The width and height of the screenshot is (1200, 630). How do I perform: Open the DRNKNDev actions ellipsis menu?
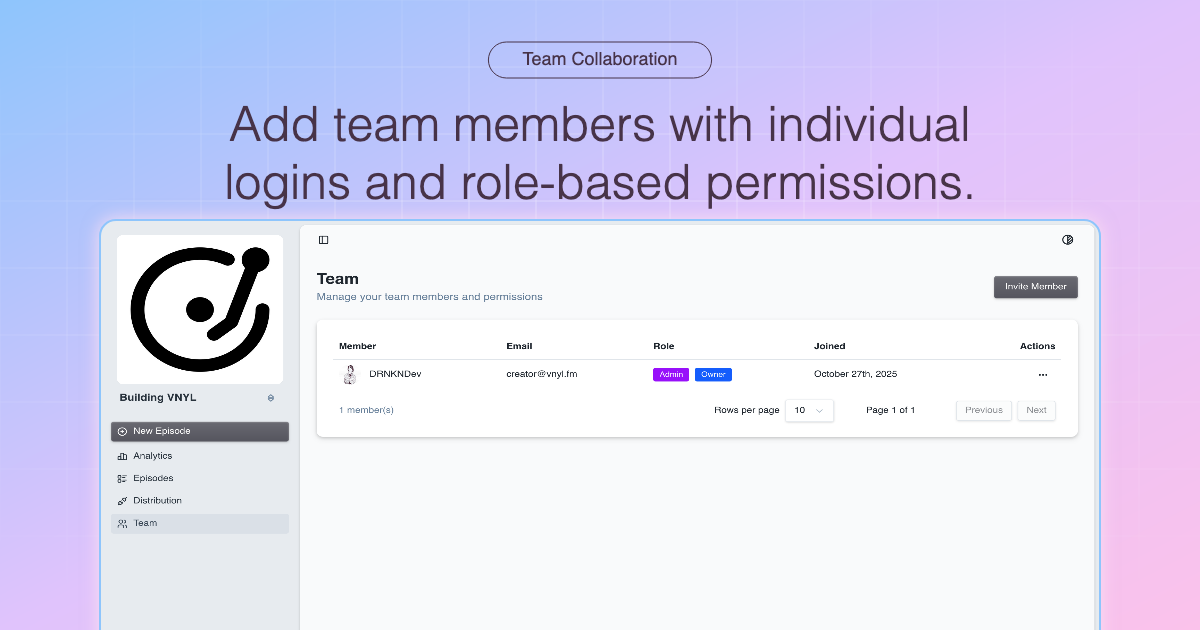tap(1043, 374)
